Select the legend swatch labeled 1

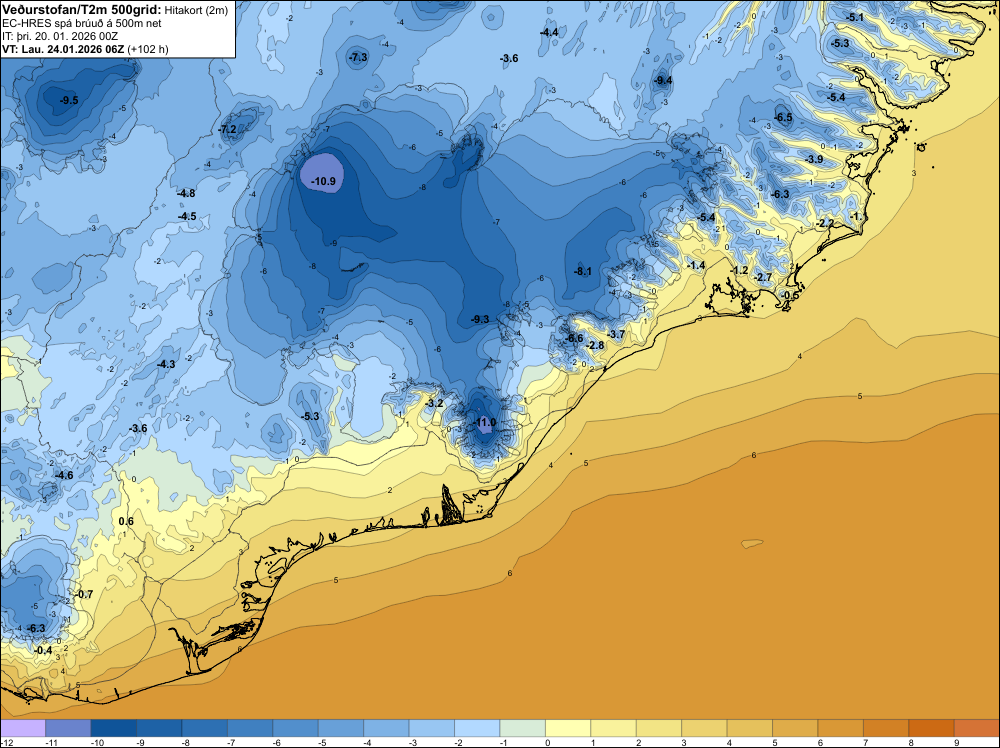click(614, 728)
